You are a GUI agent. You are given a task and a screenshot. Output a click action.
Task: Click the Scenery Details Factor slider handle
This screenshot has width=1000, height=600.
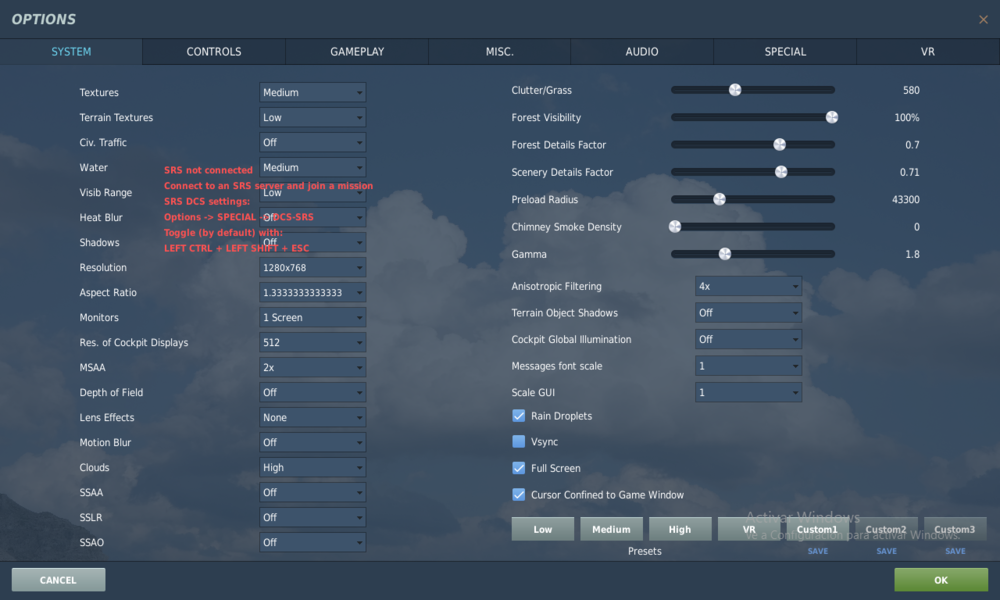point(781,172)
